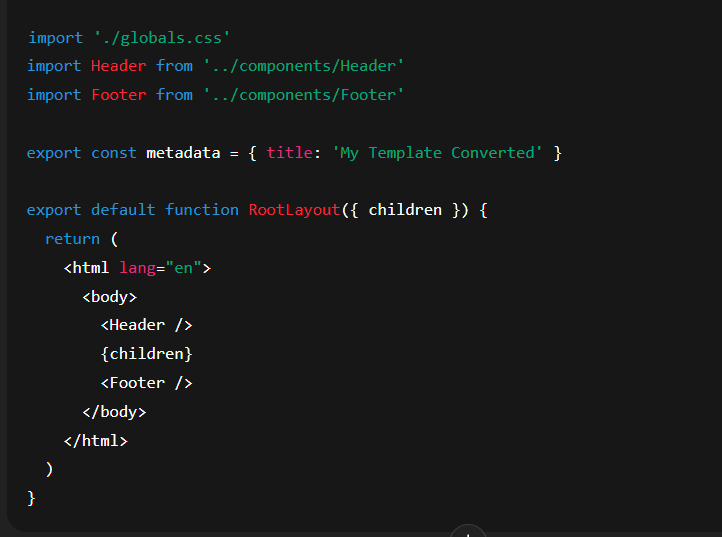Click 'children' in the RootLayout parameter list

tap(405, 210)
